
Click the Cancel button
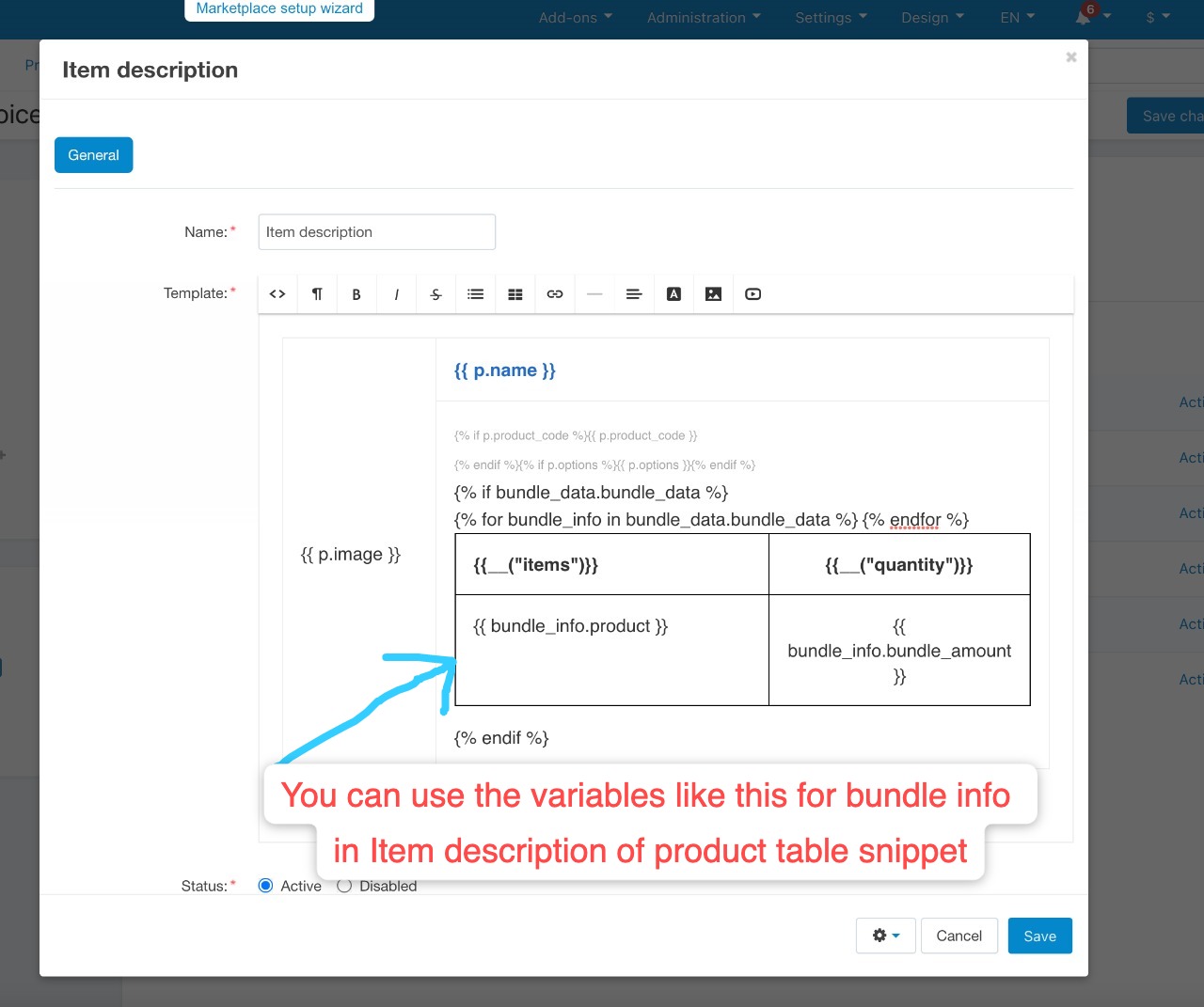[959, 936]
